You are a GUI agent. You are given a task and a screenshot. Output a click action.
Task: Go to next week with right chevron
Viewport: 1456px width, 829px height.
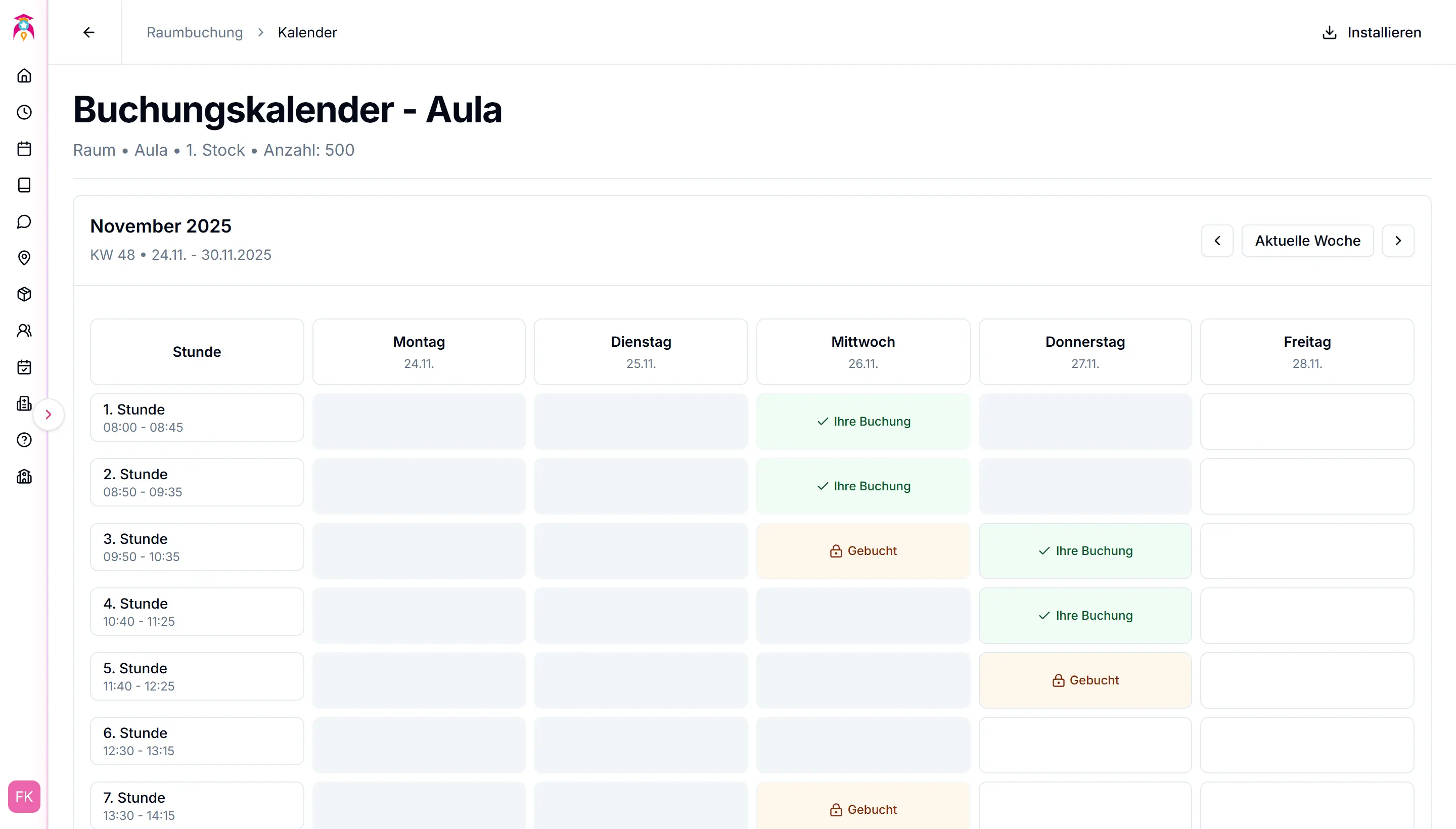tap(1398, 241)
